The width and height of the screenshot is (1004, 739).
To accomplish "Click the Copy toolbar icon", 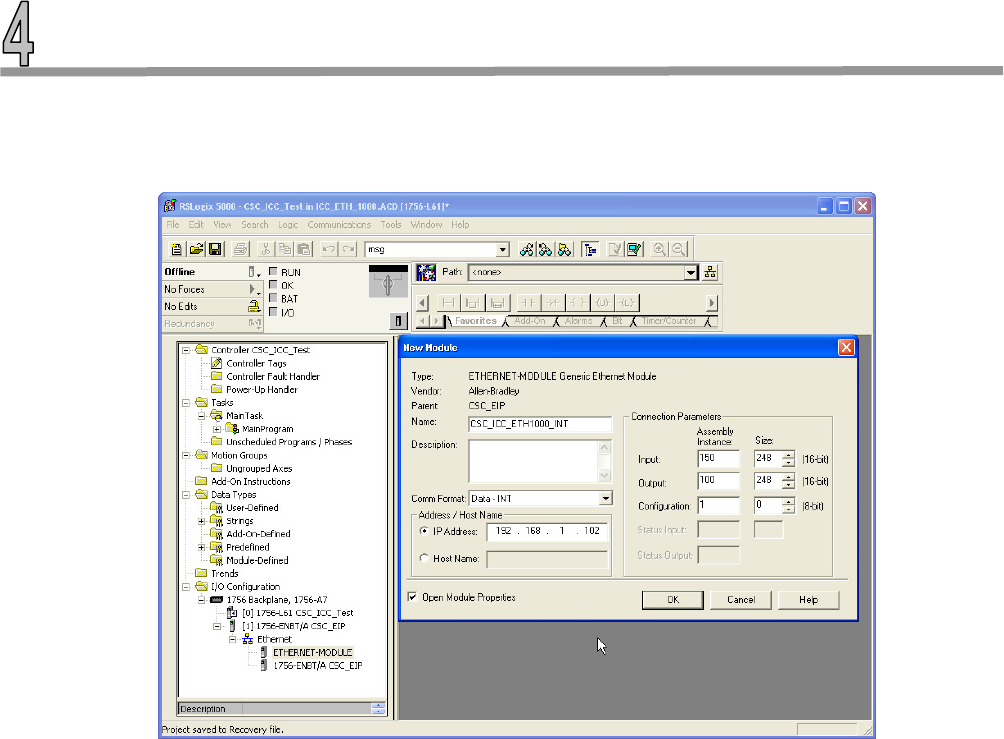I will 285,250.
